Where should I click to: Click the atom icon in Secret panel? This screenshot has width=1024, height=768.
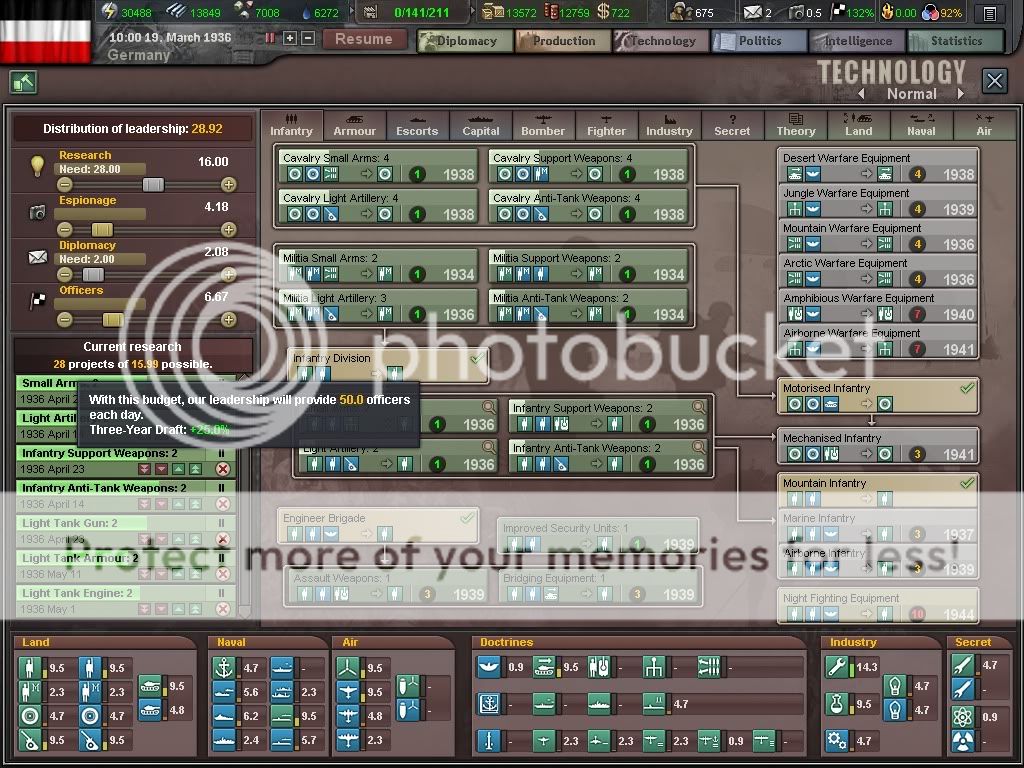962,716
